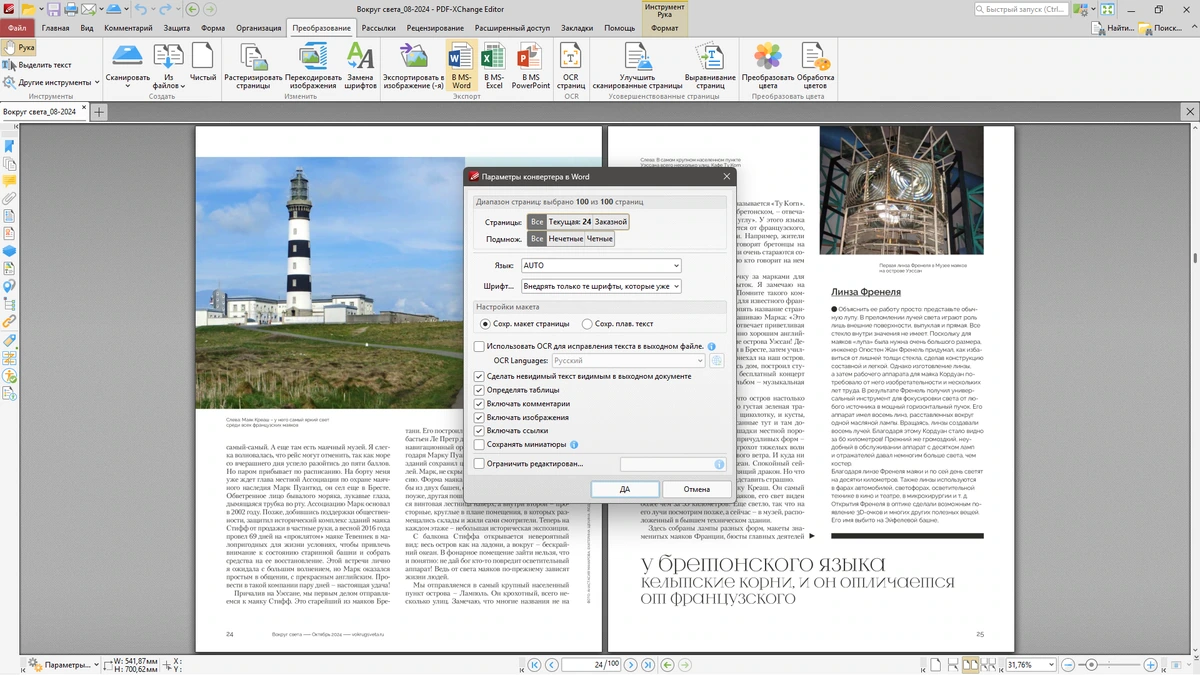This screenshot has width=1200, height=675.
Task: Uncheck Сделать невидимый текст видимым
Action: (x=479, y=377)
